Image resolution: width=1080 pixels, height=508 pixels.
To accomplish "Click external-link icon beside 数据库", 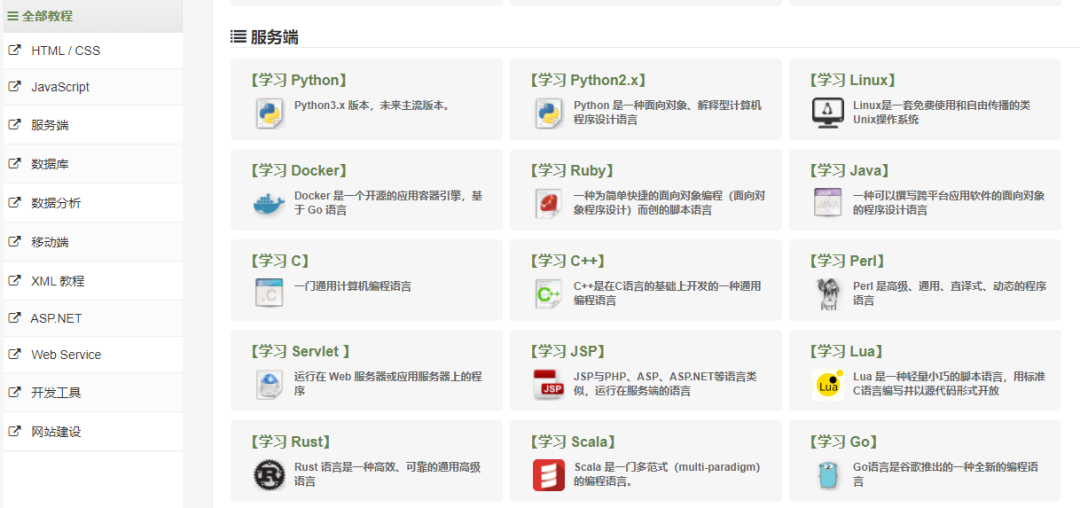I will point(14,163).
